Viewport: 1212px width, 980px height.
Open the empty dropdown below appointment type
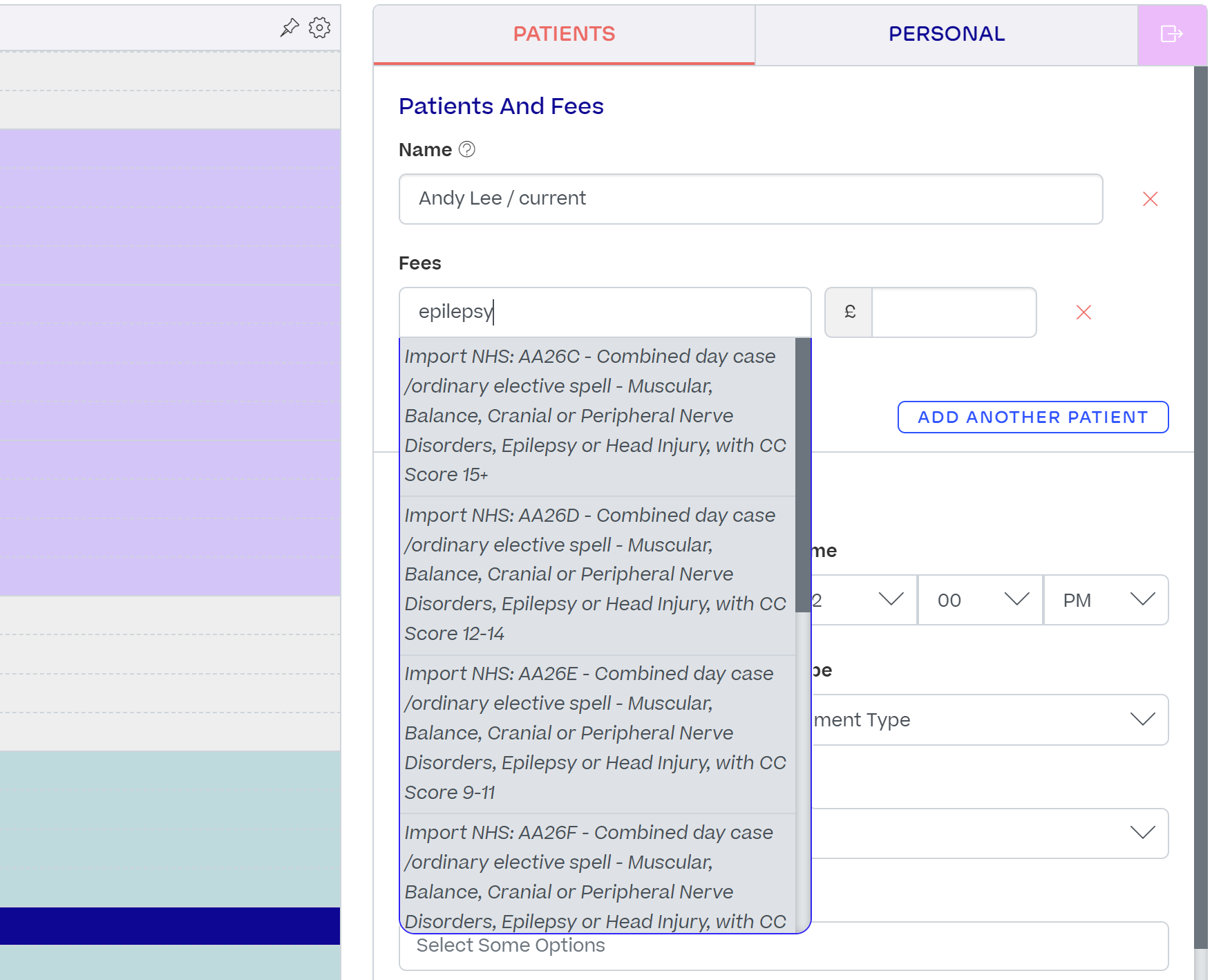[990, 833]
